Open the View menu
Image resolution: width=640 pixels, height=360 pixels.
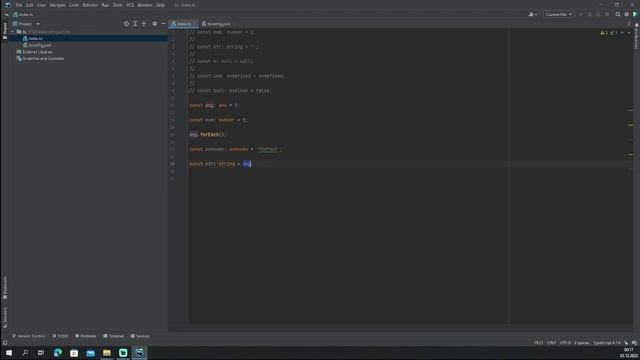click(x=42, y=5)
